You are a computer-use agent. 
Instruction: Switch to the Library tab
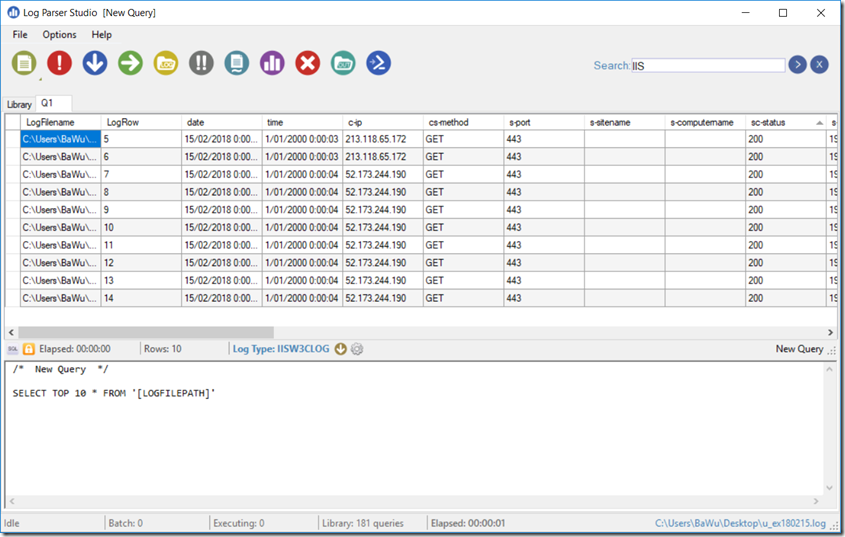click(x=19, y=105)
